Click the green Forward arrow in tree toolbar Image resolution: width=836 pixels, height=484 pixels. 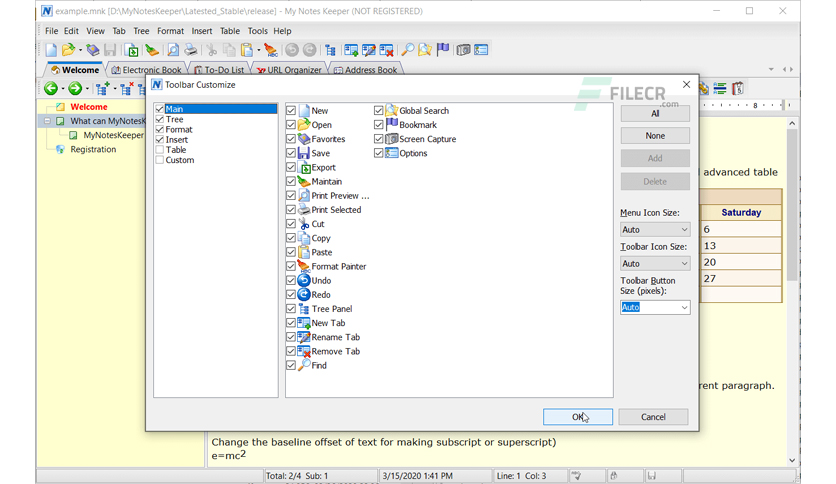coord(75,88)
